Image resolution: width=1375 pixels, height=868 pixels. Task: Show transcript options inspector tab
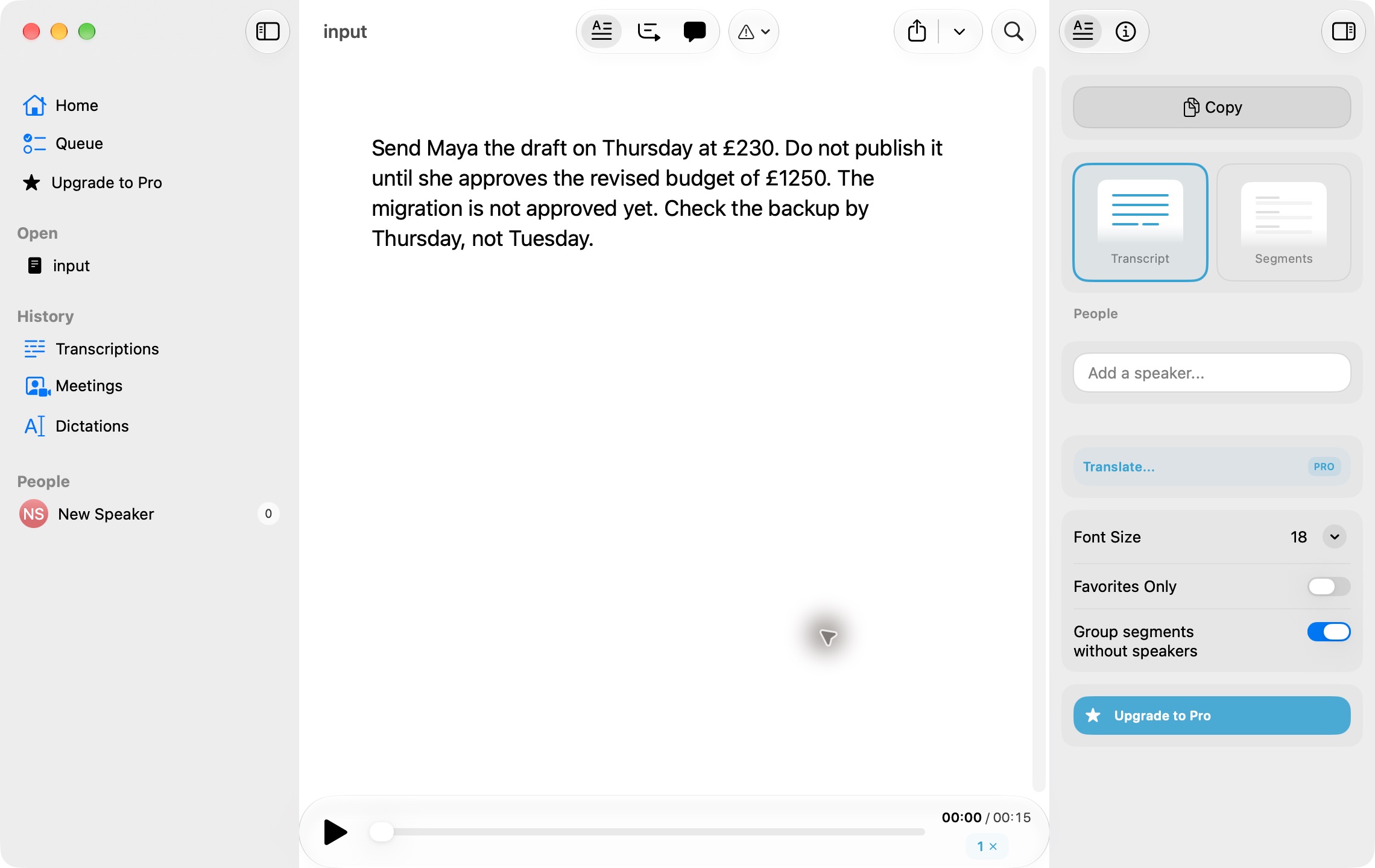tap(1083, 31)
